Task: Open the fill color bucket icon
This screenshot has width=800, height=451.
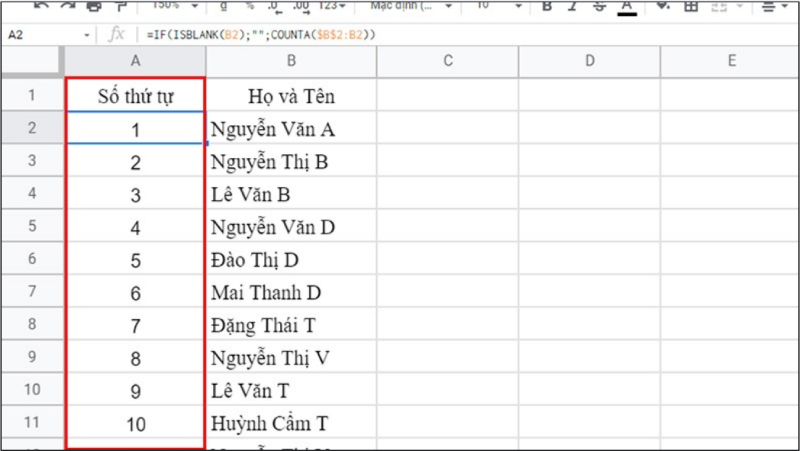Action: (x=663, y=6)
